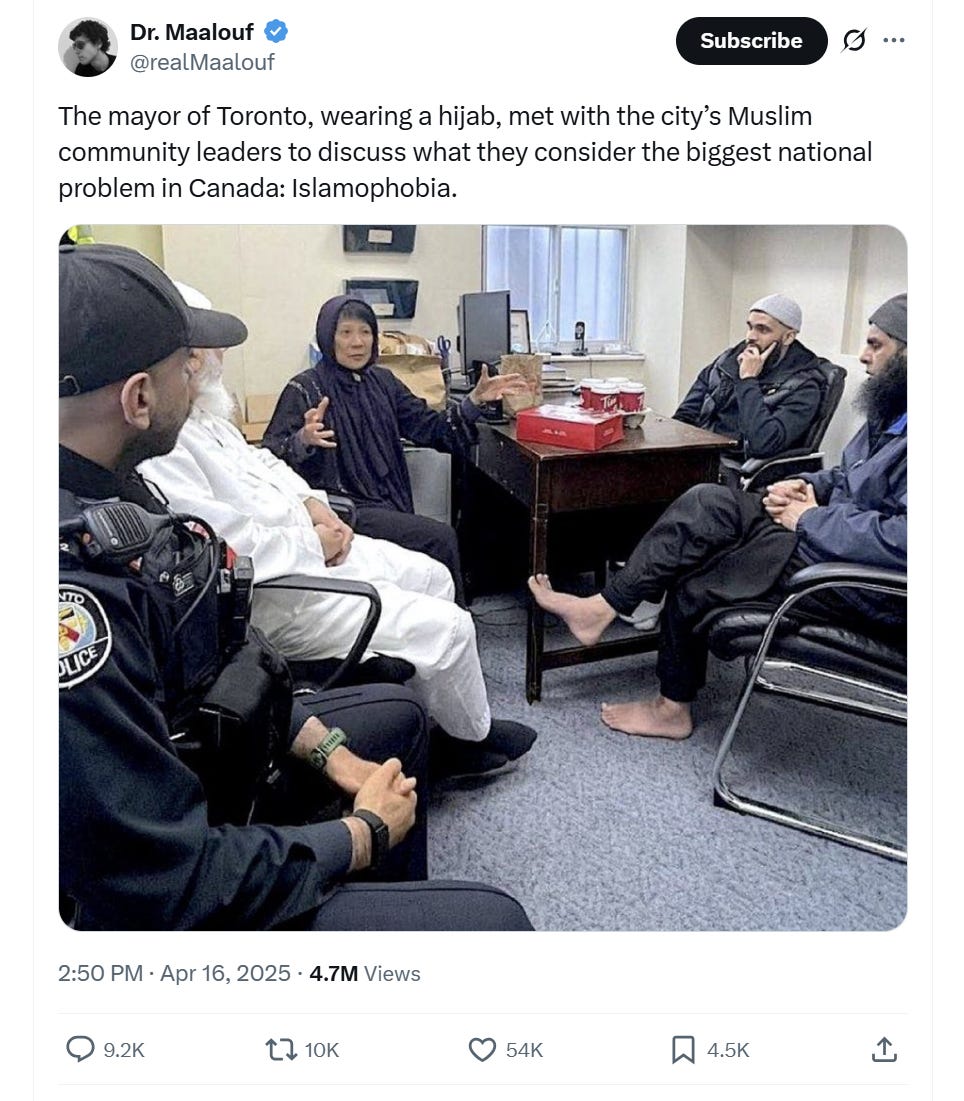Select the tweet text about Toronto mayor
Viewport: 964px width, 1101px height.
pos(465,152)
